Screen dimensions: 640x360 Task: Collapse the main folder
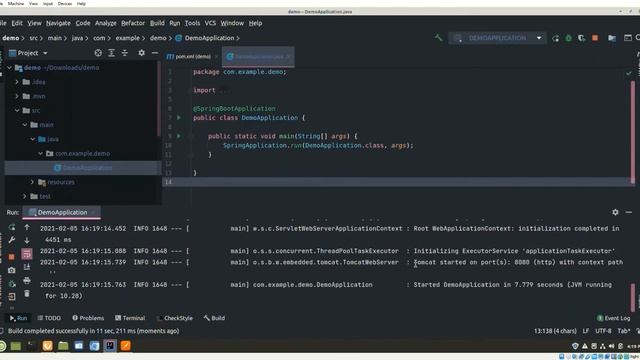click(x=25, y=125)
